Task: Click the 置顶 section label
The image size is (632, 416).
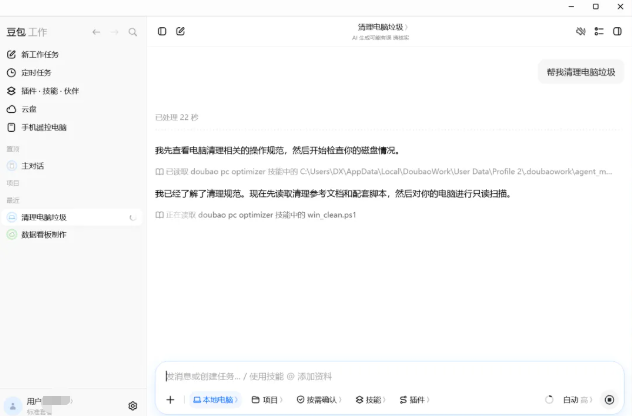Action: pos(13,149)
